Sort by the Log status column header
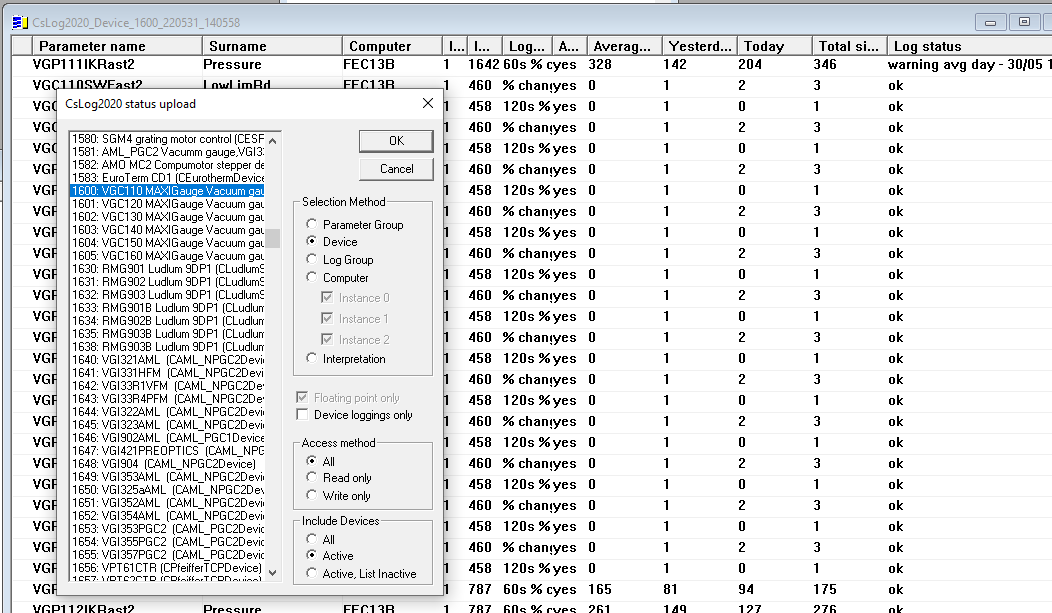Image resolution: width=1052 pixels, height=613 pixels. pos(927,46)
